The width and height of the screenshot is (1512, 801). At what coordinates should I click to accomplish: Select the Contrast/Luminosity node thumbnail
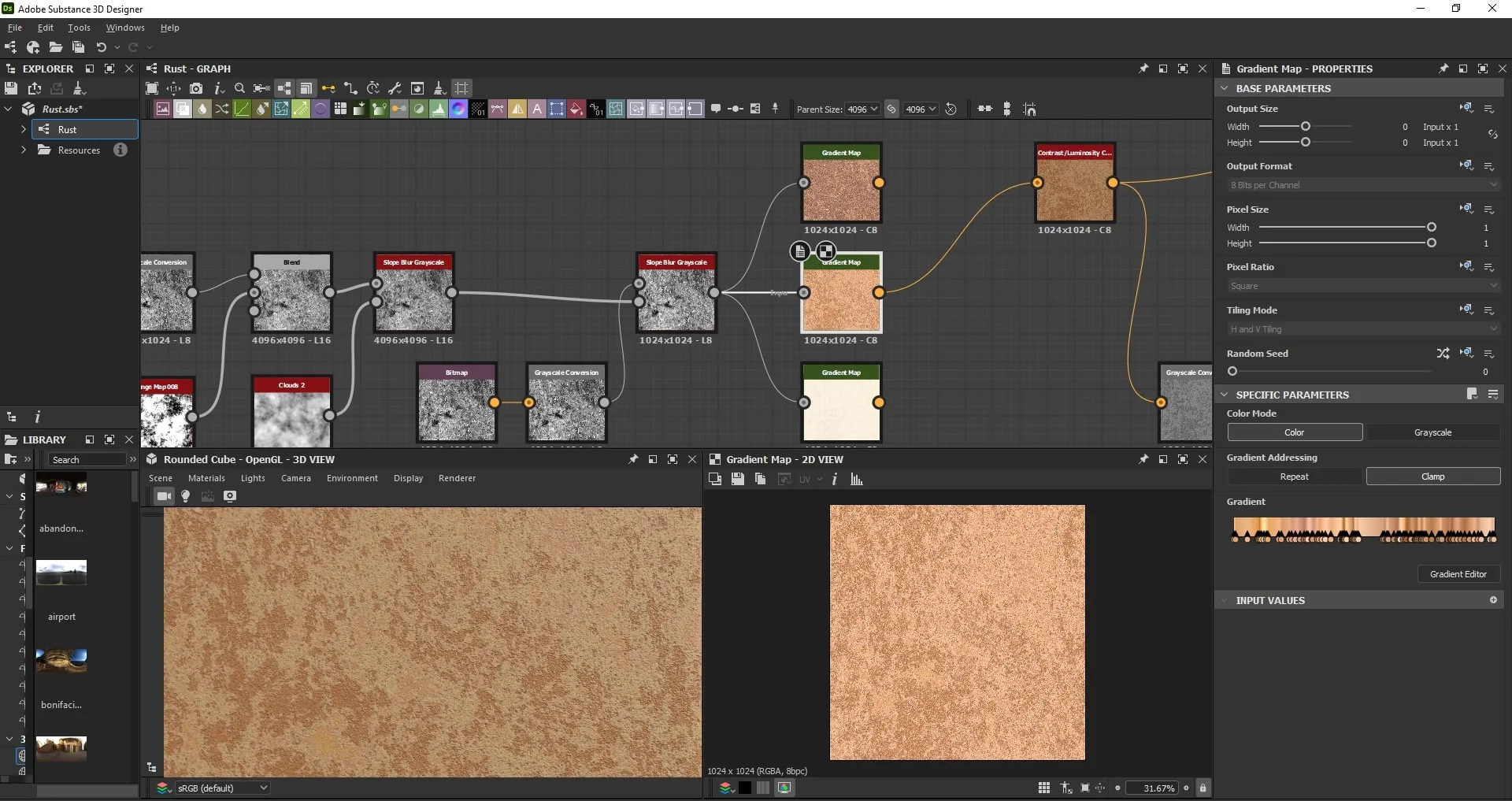[1075, 190]
